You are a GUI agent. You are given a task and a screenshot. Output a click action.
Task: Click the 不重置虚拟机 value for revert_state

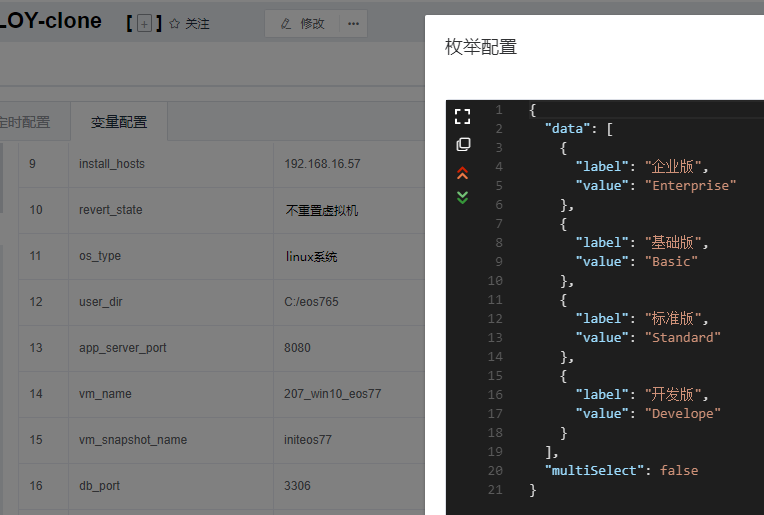321,210
